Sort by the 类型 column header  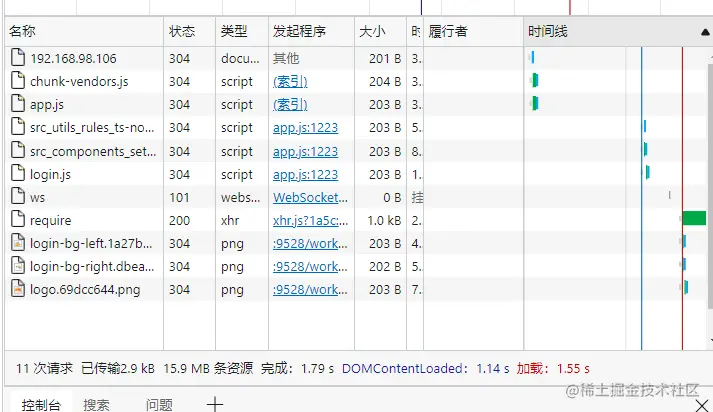pos(242,31)
